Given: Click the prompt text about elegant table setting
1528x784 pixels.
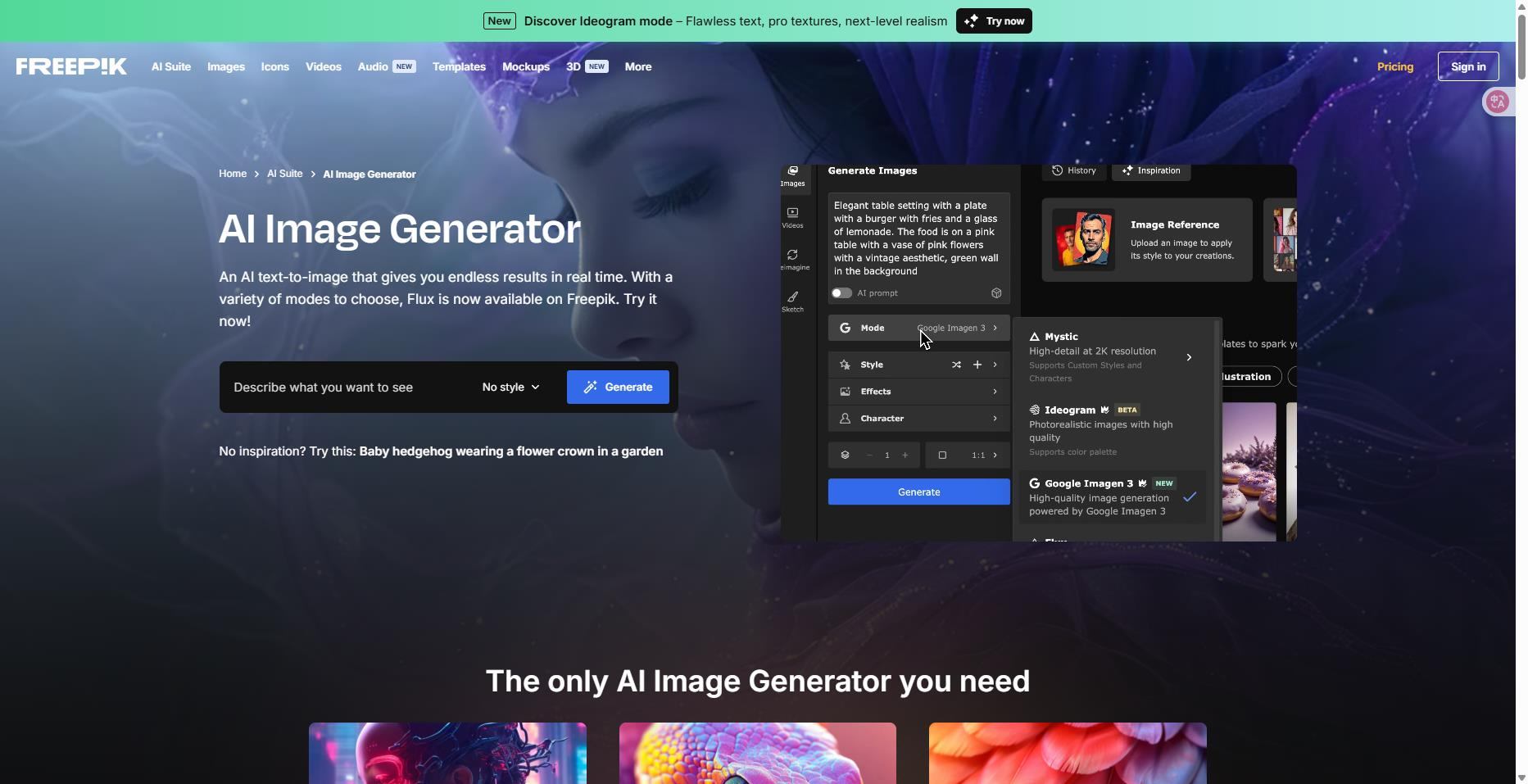Looking at the screenshot, I should coord(917,238).
